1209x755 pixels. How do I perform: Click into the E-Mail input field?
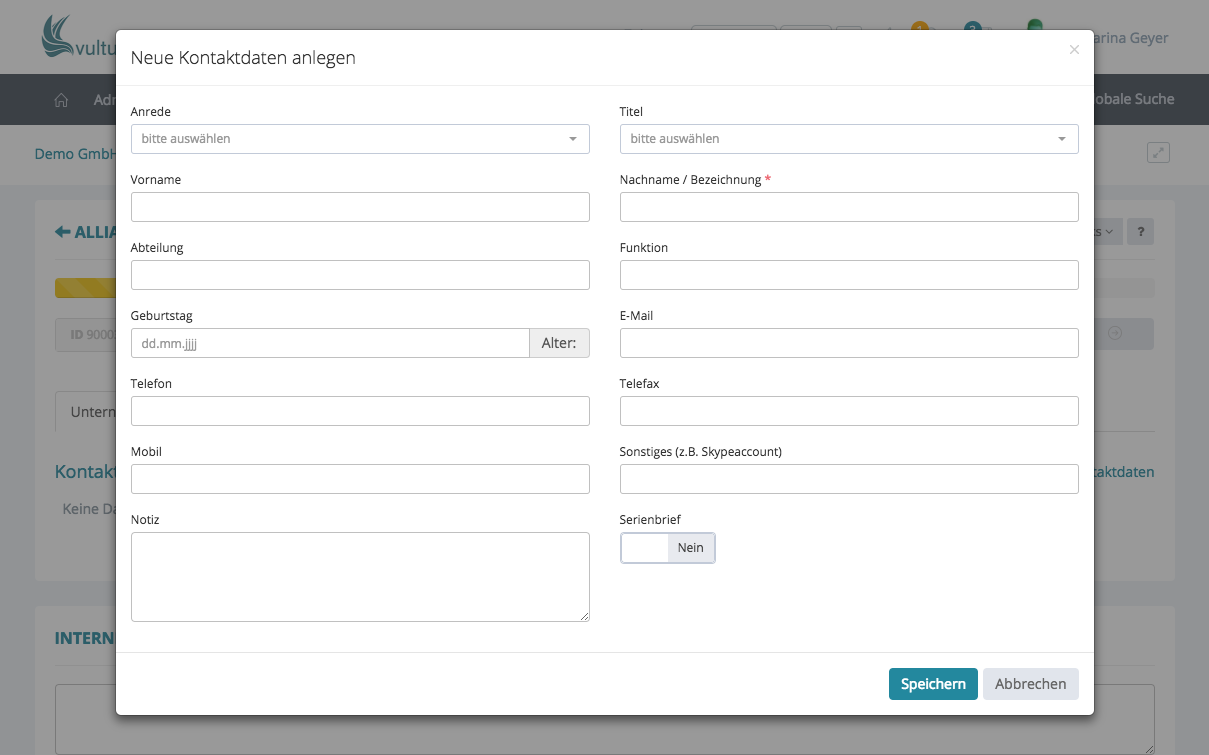(x=848, y=343)
